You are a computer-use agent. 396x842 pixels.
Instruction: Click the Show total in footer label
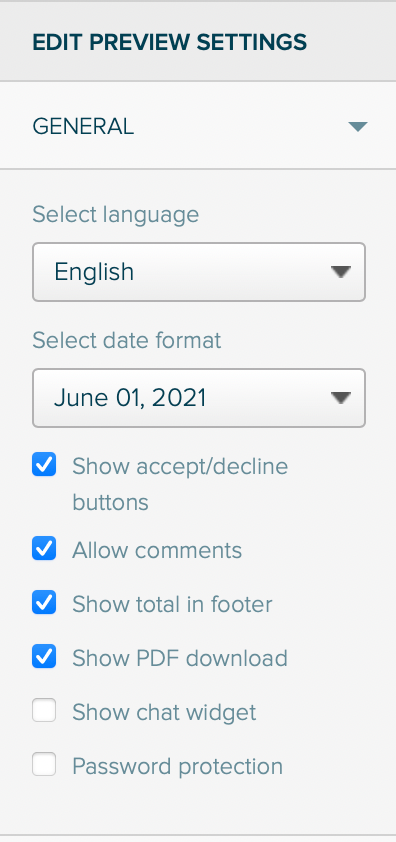tap(172, 604)
